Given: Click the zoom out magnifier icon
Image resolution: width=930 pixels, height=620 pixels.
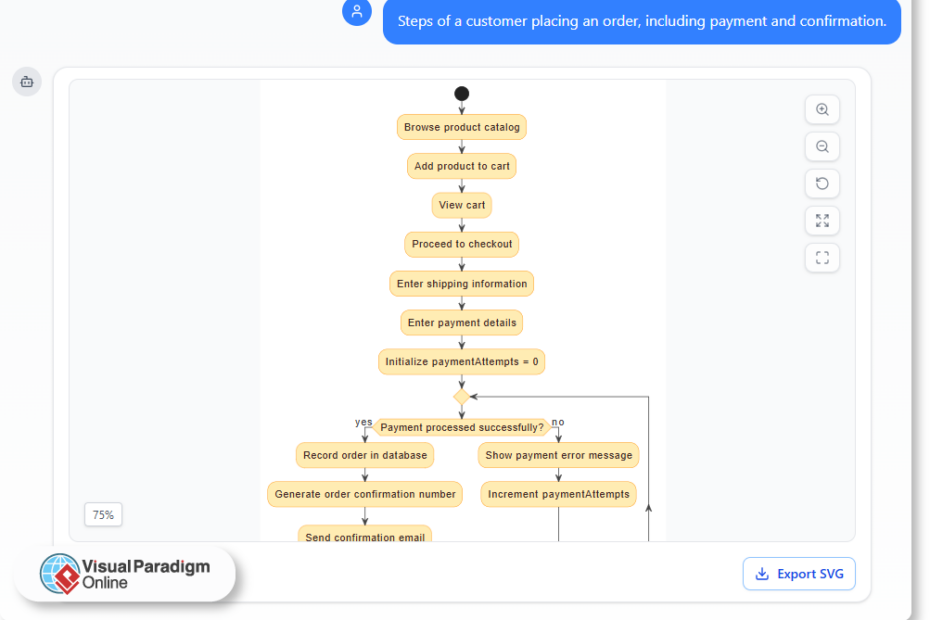Looking at the screenshot, I should (821, 146).
